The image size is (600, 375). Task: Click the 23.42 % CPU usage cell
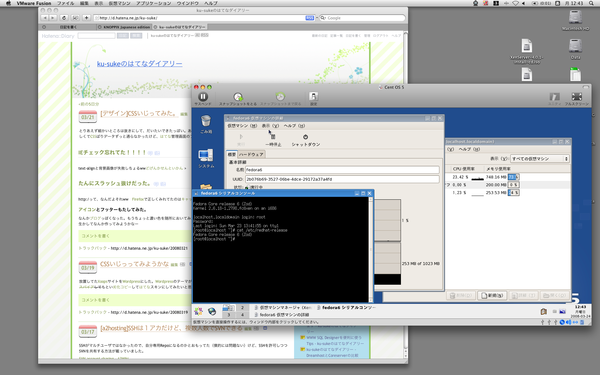tap(460, 177)
